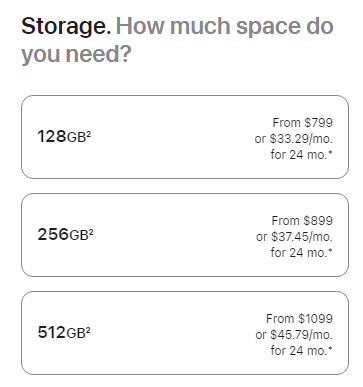Click the 128GB capacity label
Screen dimensions: 363x387
tap(64, 137)
